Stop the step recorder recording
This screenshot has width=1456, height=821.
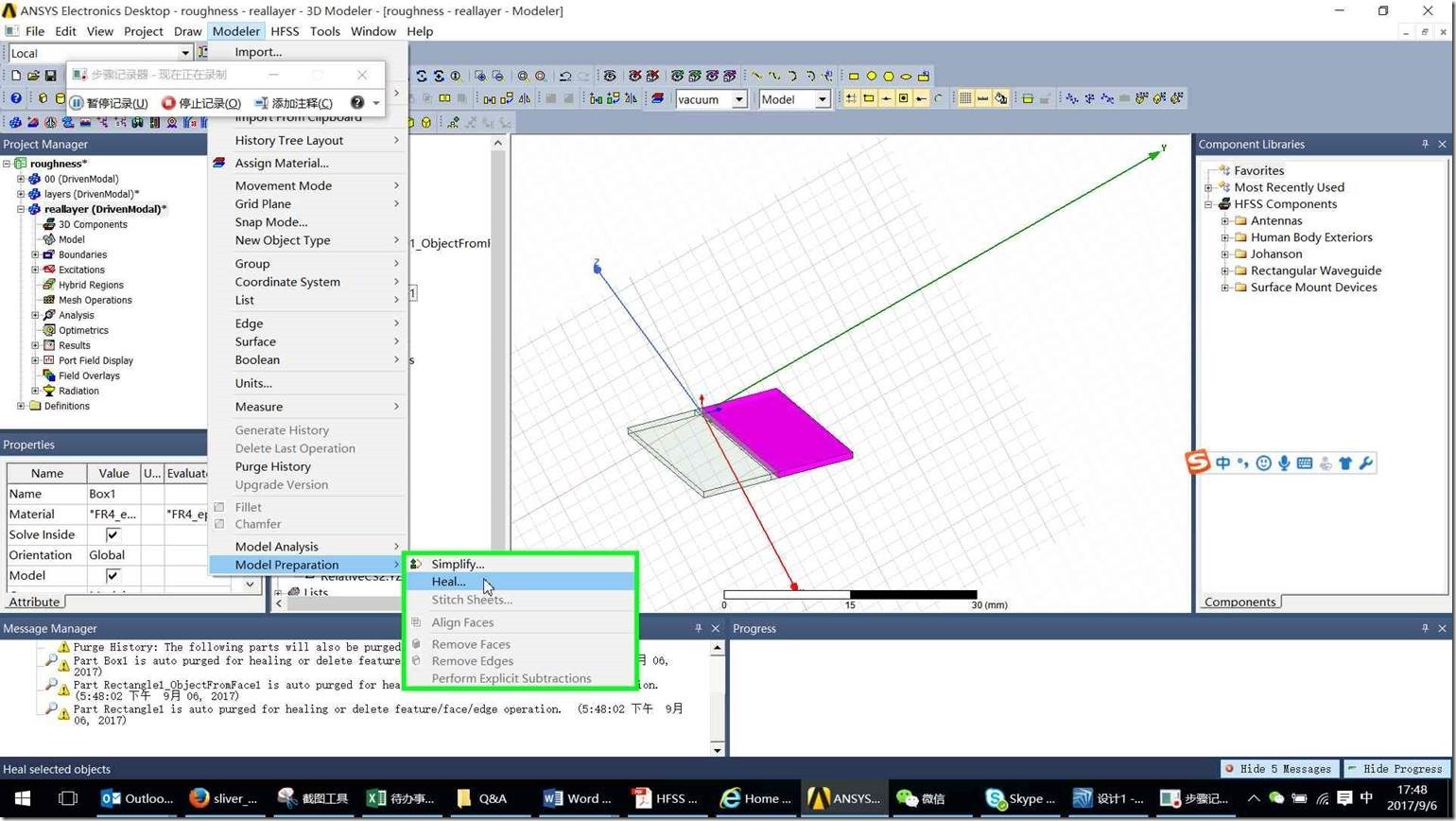click(201, 103)
